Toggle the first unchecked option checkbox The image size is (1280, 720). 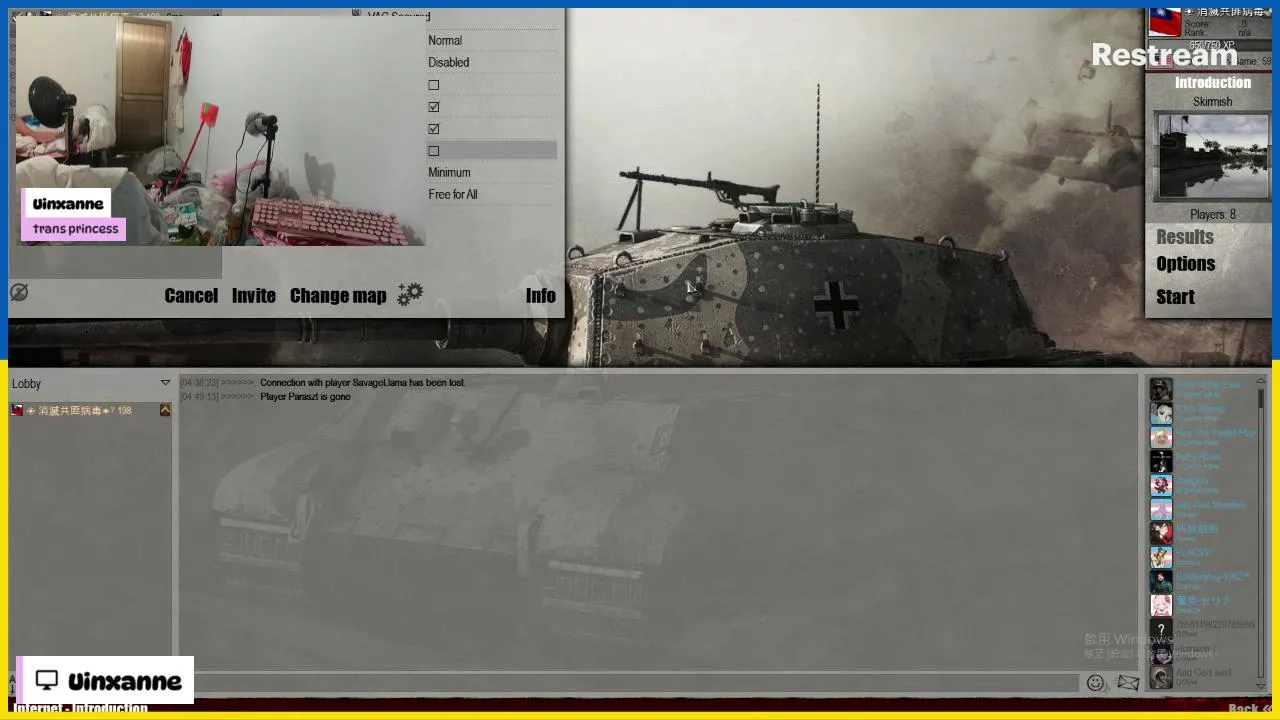(x=433, y=85)
